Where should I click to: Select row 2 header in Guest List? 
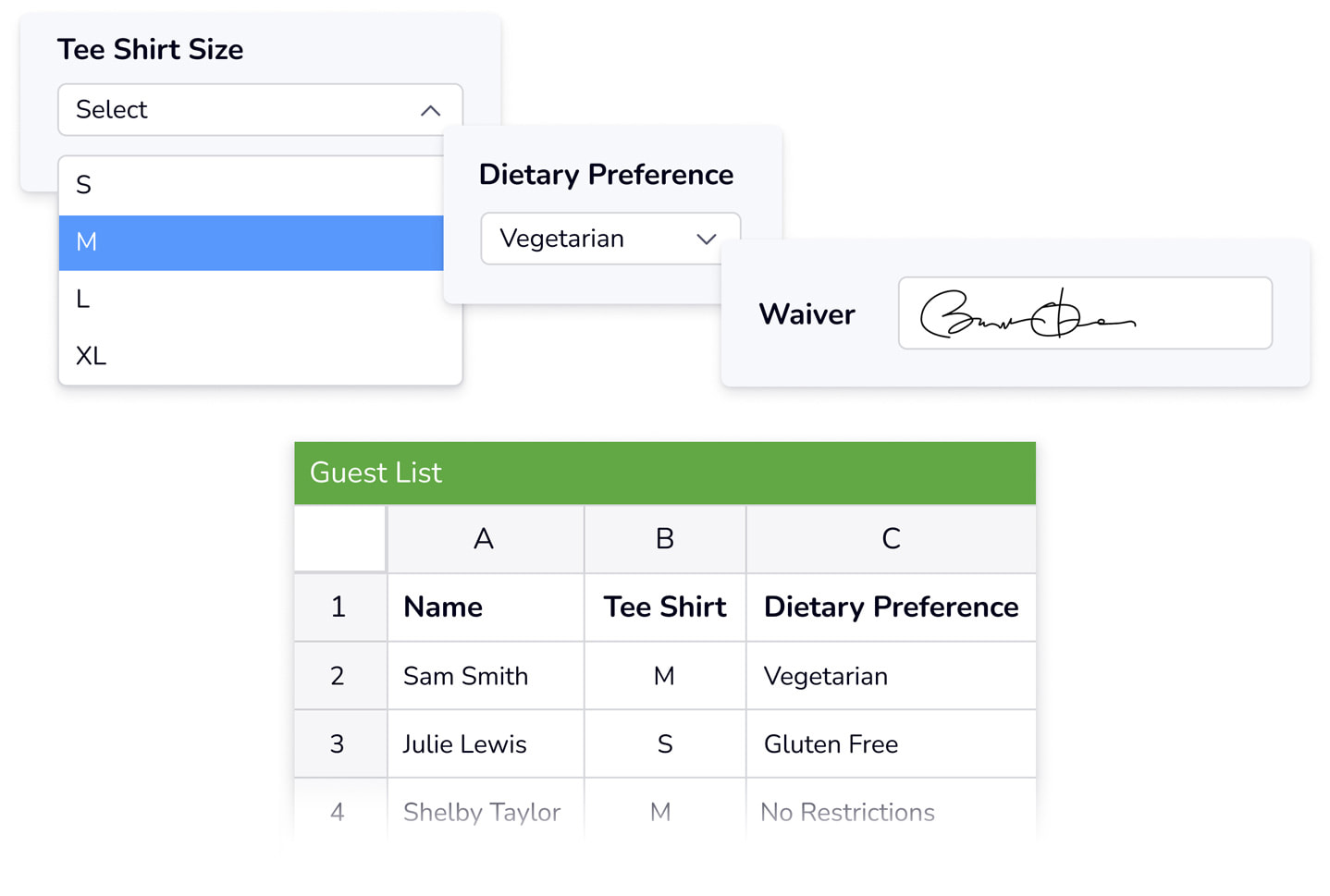pos(339,676)
